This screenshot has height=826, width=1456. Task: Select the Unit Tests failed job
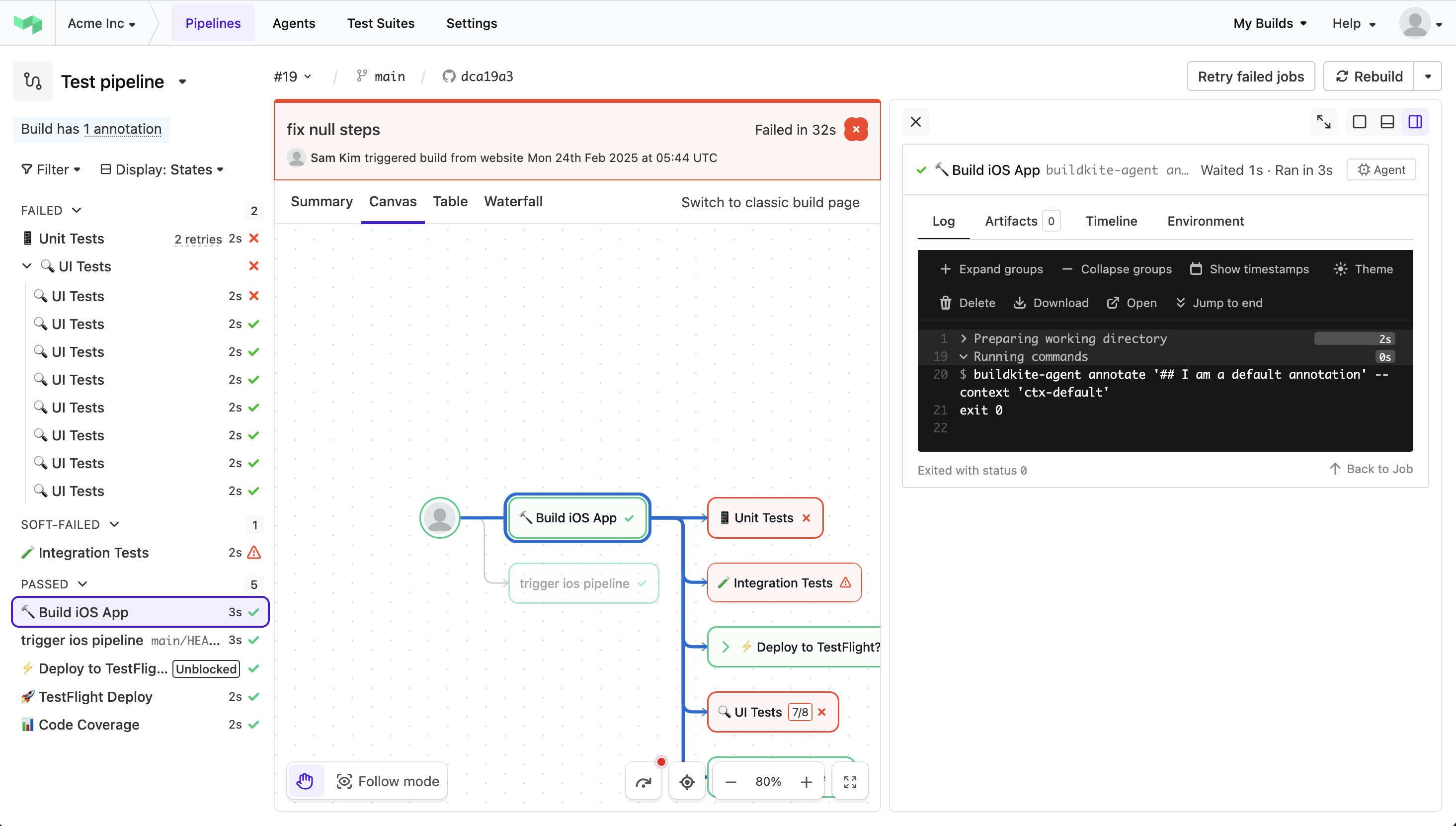(71, 238)
